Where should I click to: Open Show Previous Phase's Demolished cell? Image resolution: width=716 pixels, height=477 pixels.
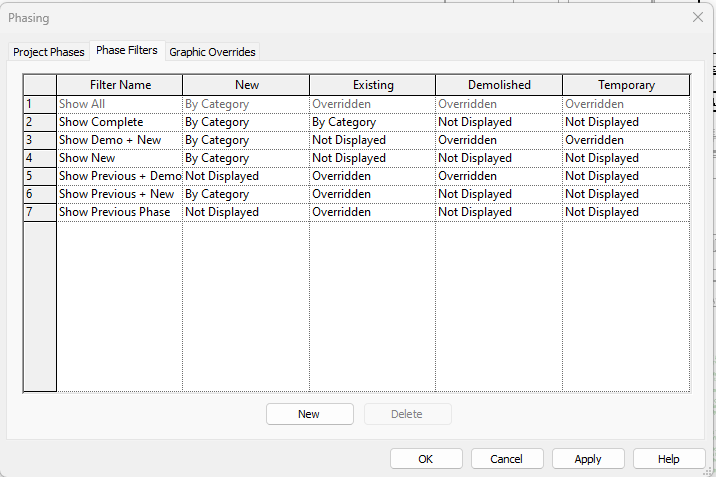(x=499, y=212)
